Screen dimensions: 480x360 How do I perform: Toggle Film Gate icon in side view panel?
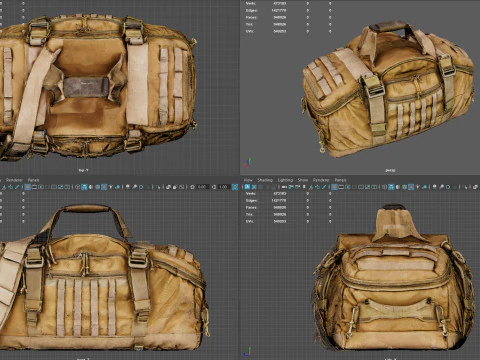(341, 187)
